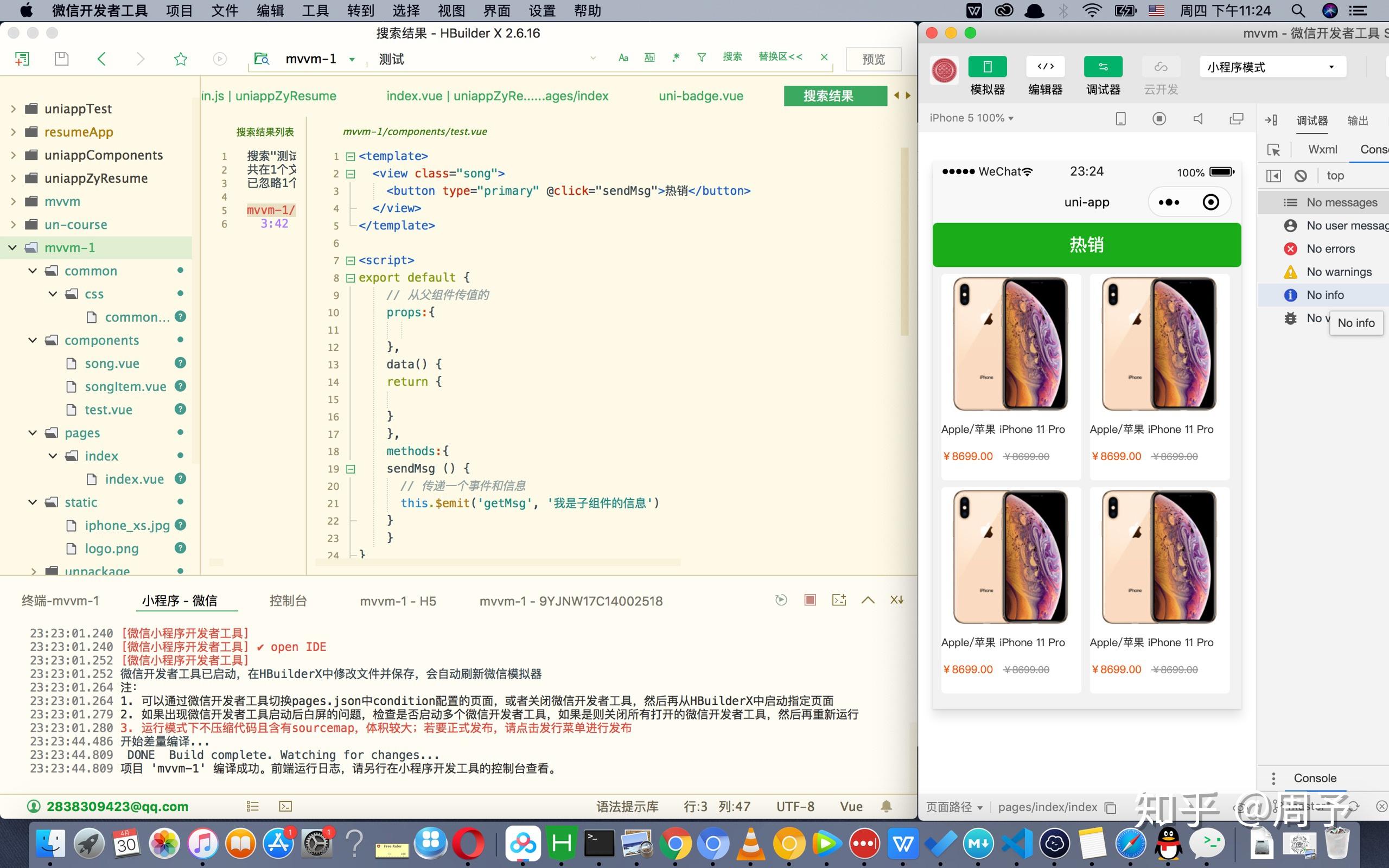Click the 预览 preview button
This screenshot has height=868, width=1389.
pos(873,59)
